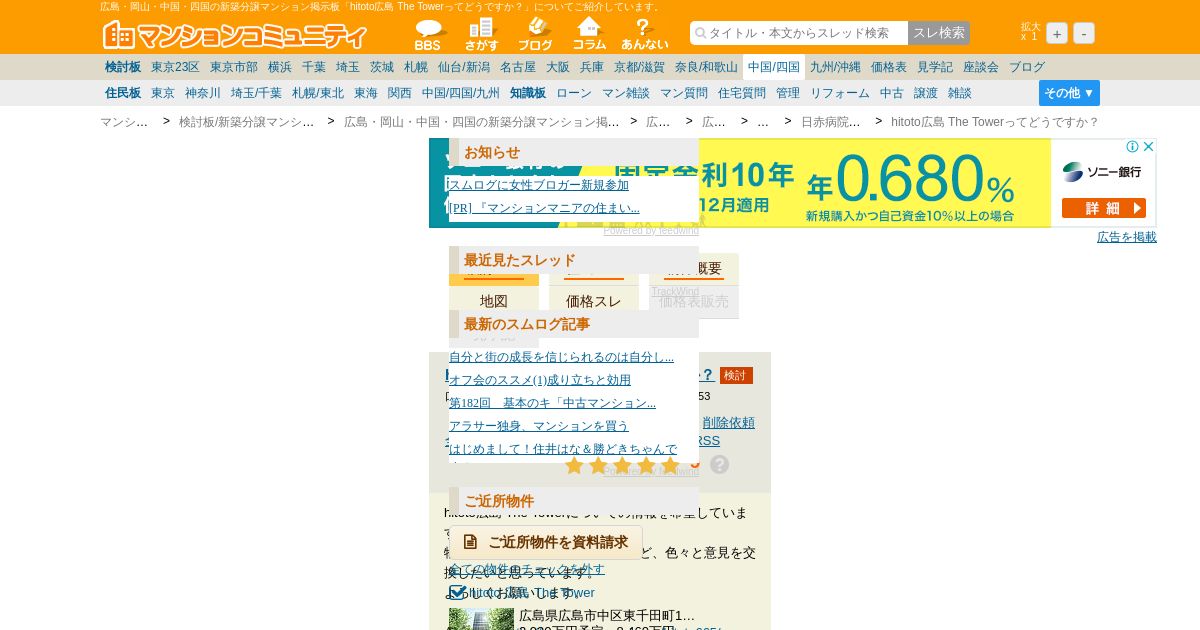The width and height of the screenshot is (1200, 630).
Task: Open the リフォーム link
Action: pyautogui.click(x=840, y=93)
